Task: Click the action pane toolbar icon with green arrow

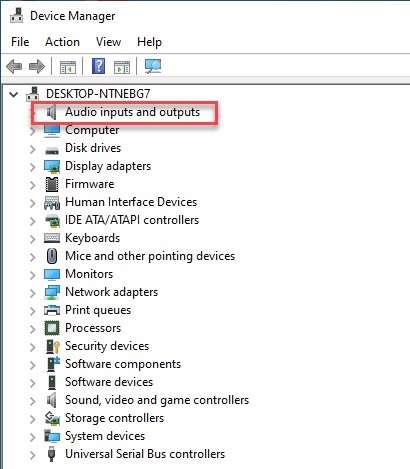Action: 122,67
